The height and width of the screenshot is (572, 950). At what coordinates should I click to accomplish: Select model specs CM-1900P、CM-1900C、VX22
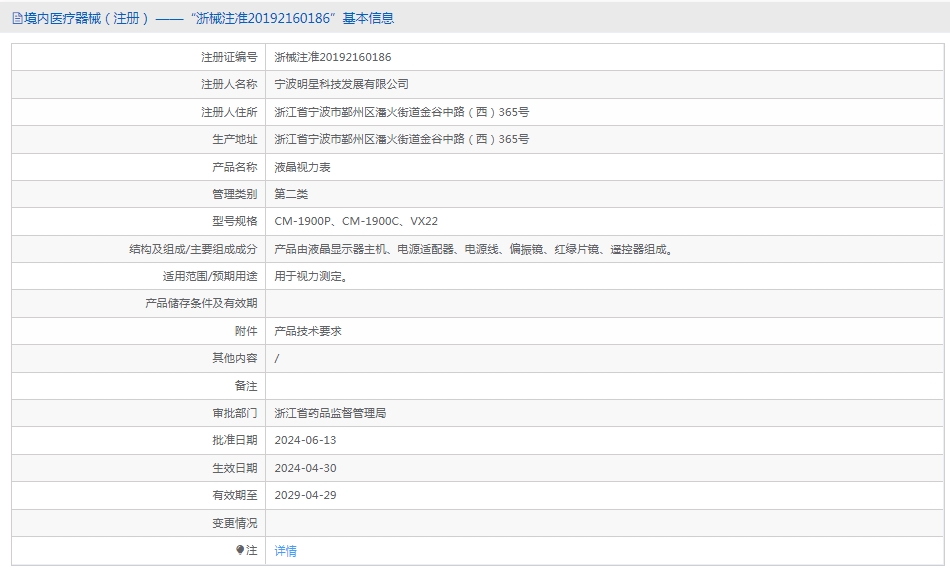point(356,222)
